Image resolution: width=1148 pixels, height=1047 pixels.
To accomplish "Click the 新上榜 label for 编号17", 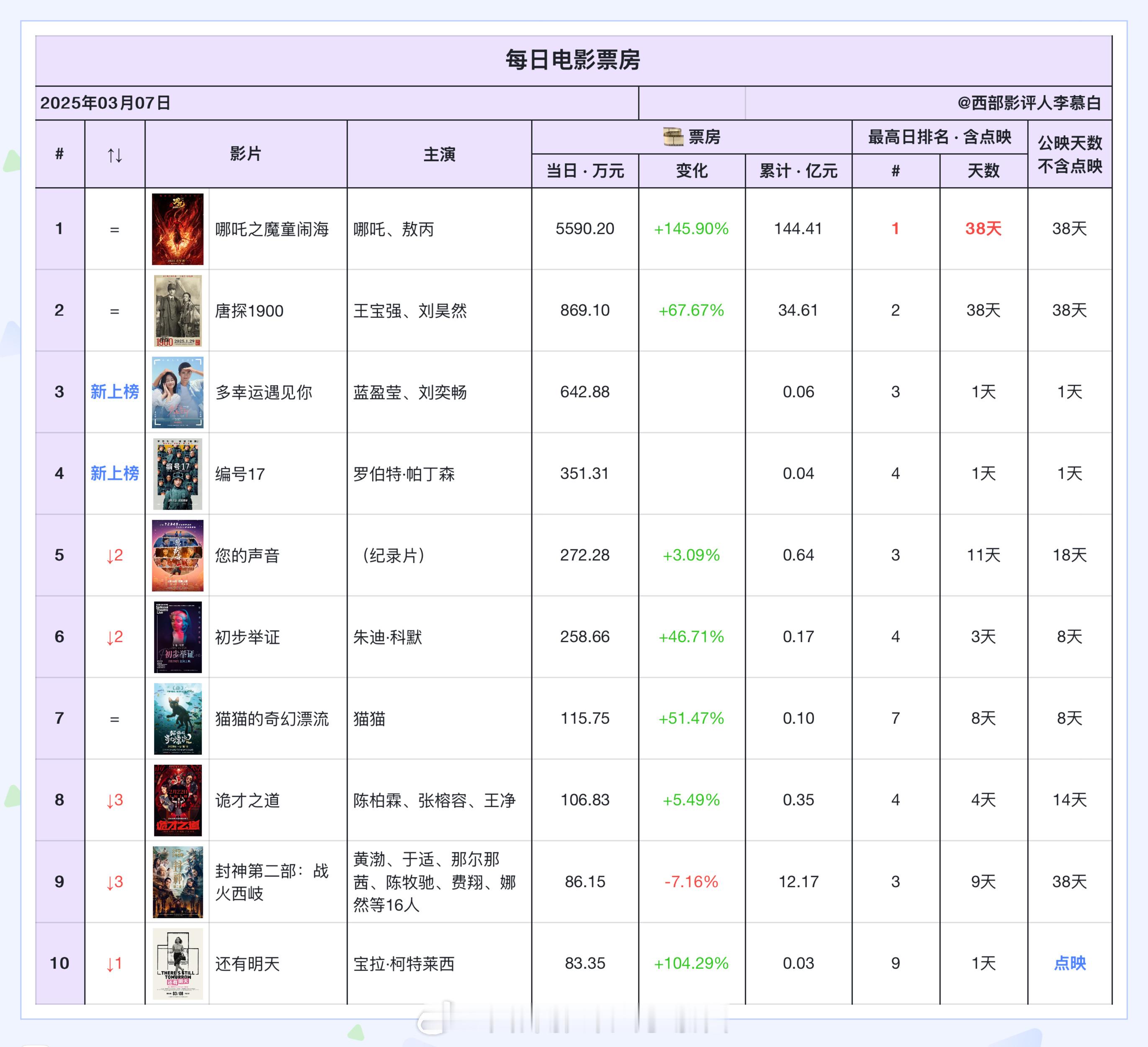I will (114, 473).
